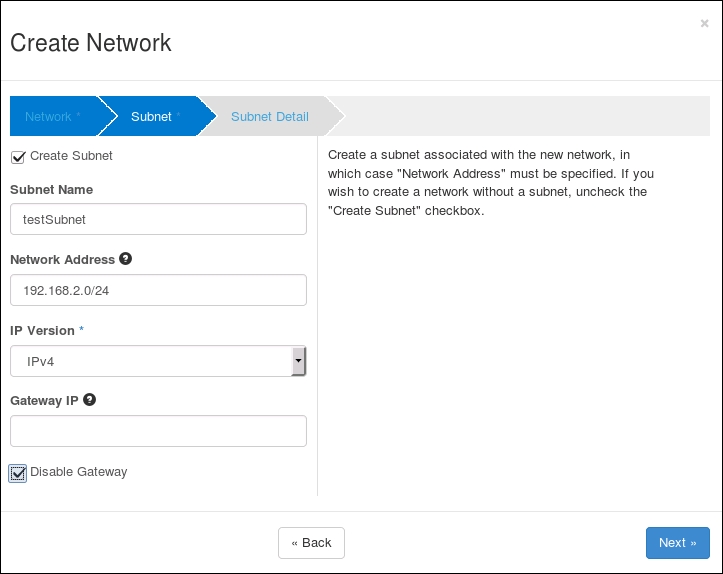The image size is (723, 574).
Task: Click the Next button
Action: click(x=677, y=543)
